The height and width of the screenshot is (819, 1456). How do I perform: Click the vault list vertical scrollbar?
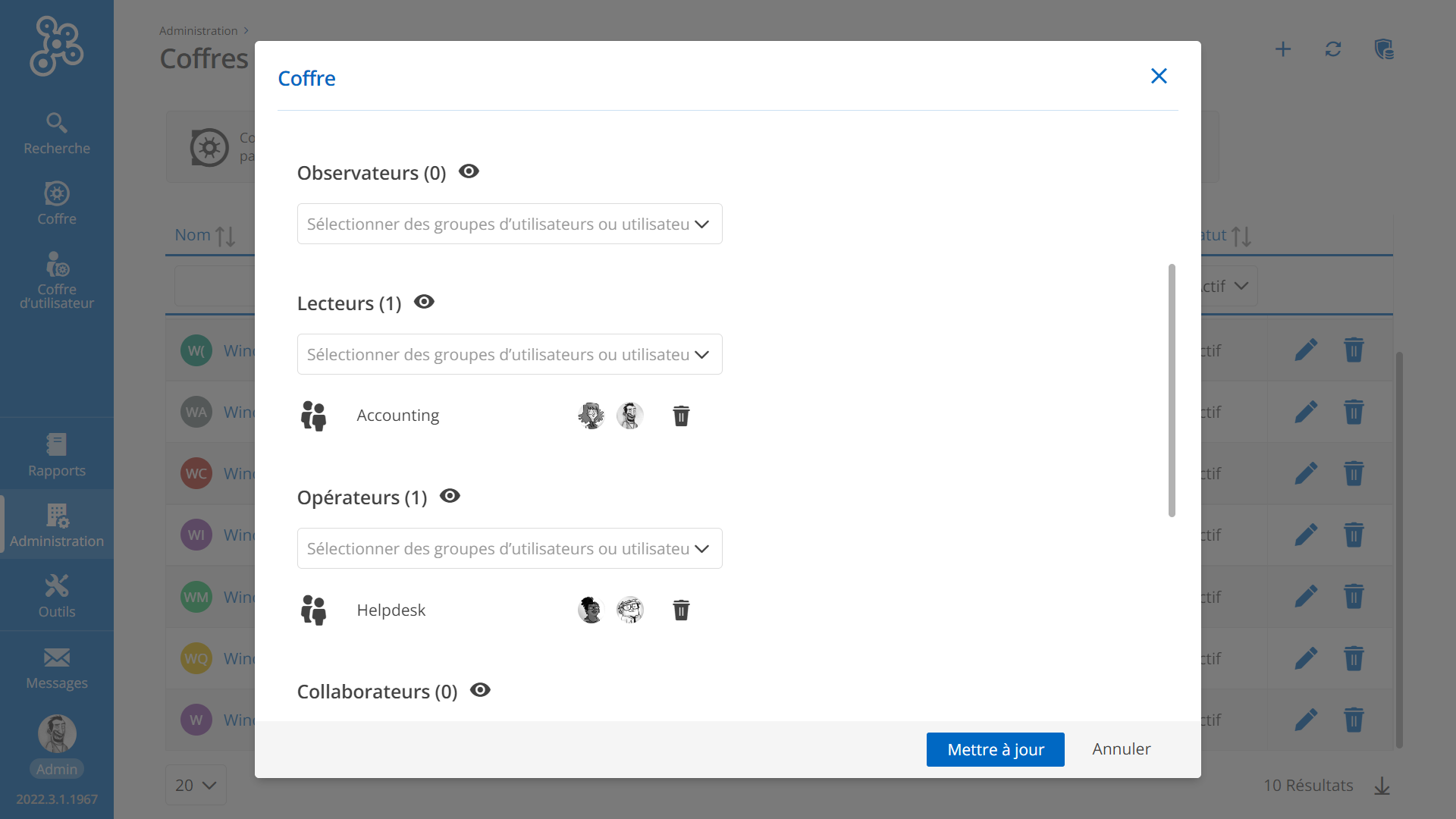[x=1399, y=550]
